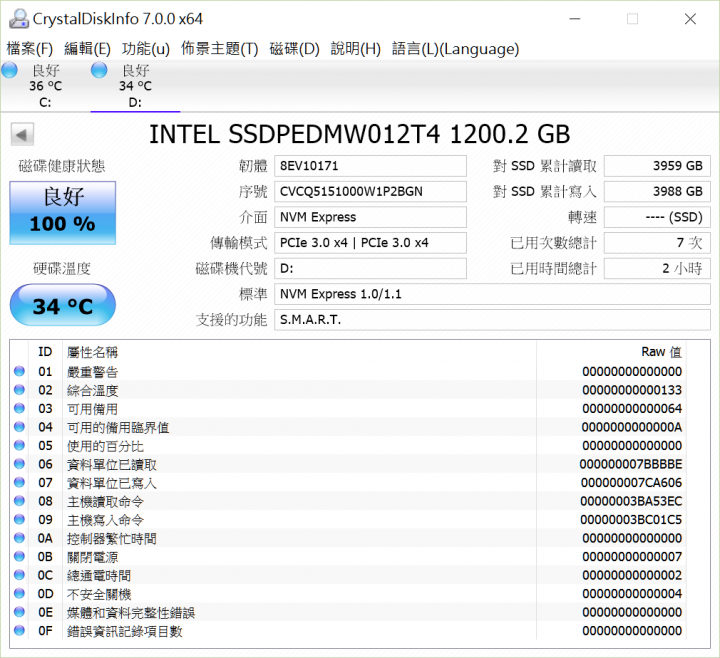Click the 34 °C temperature button
720x658 pixels.
click(x=63, y=305)
